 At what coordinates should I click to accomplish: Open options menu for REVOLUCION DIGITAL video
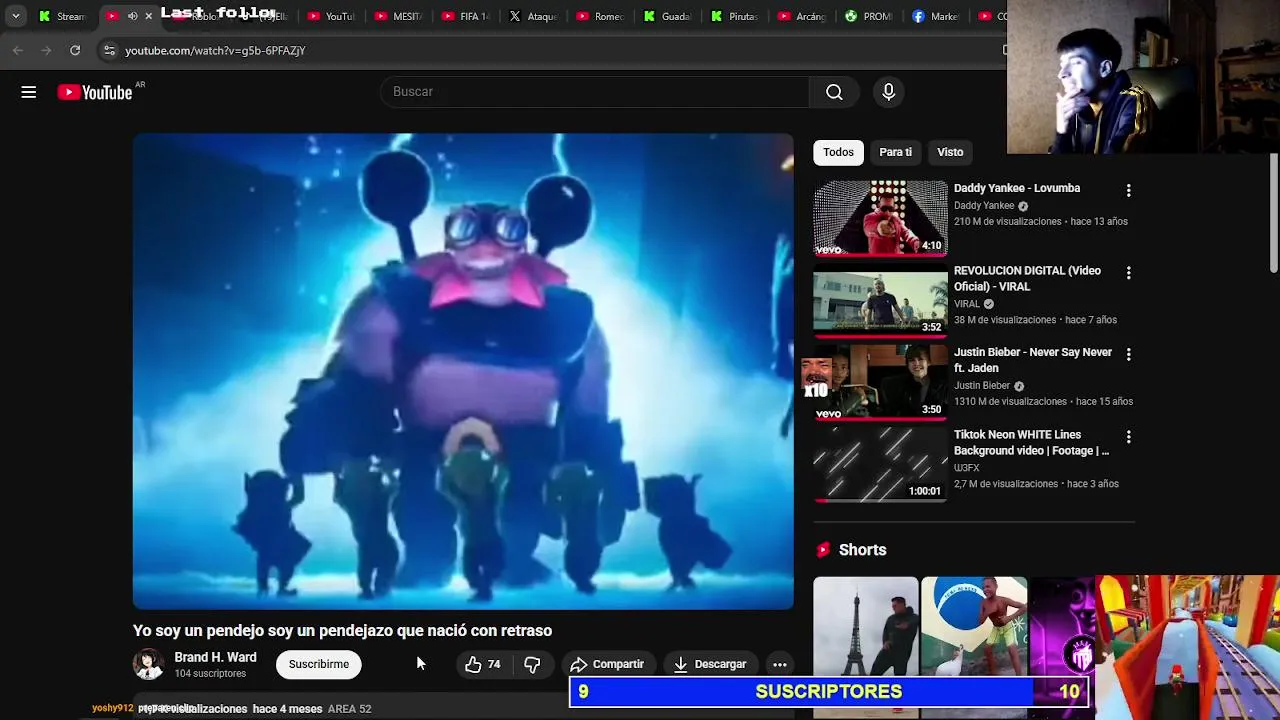[x=1128, y=273]
